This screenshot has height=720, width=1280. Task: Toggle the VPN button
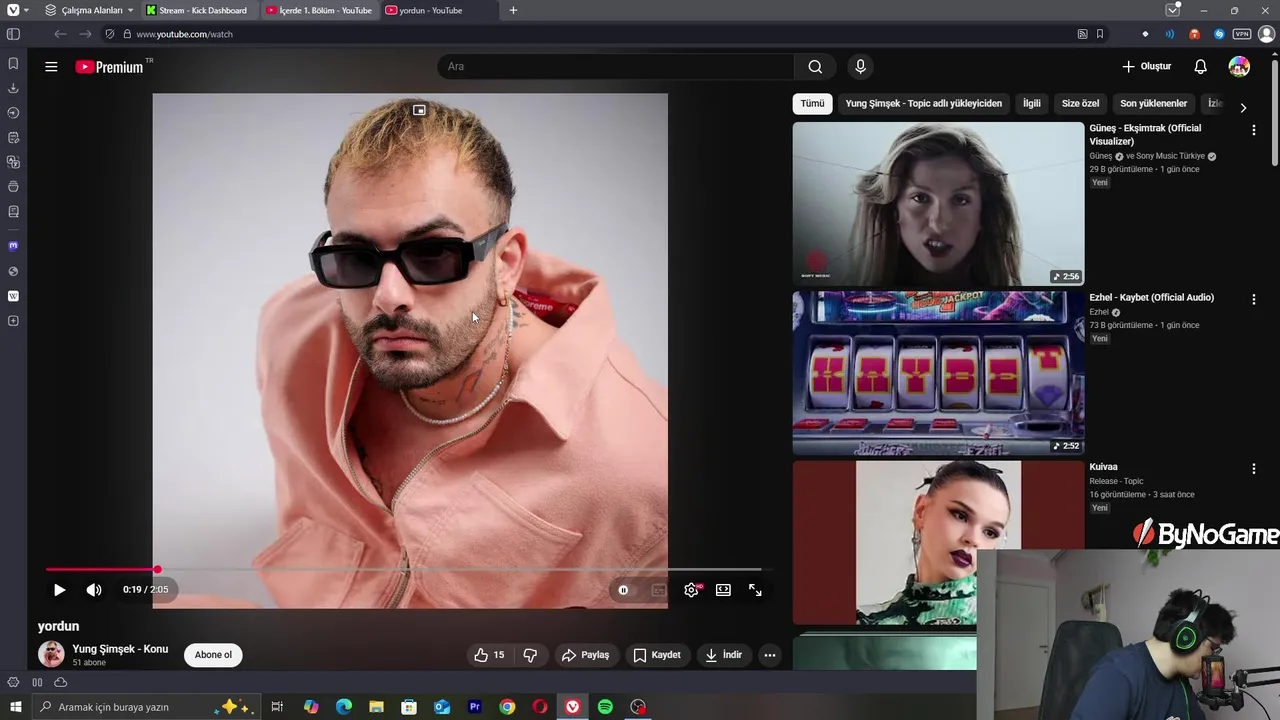coord(1242,34)
